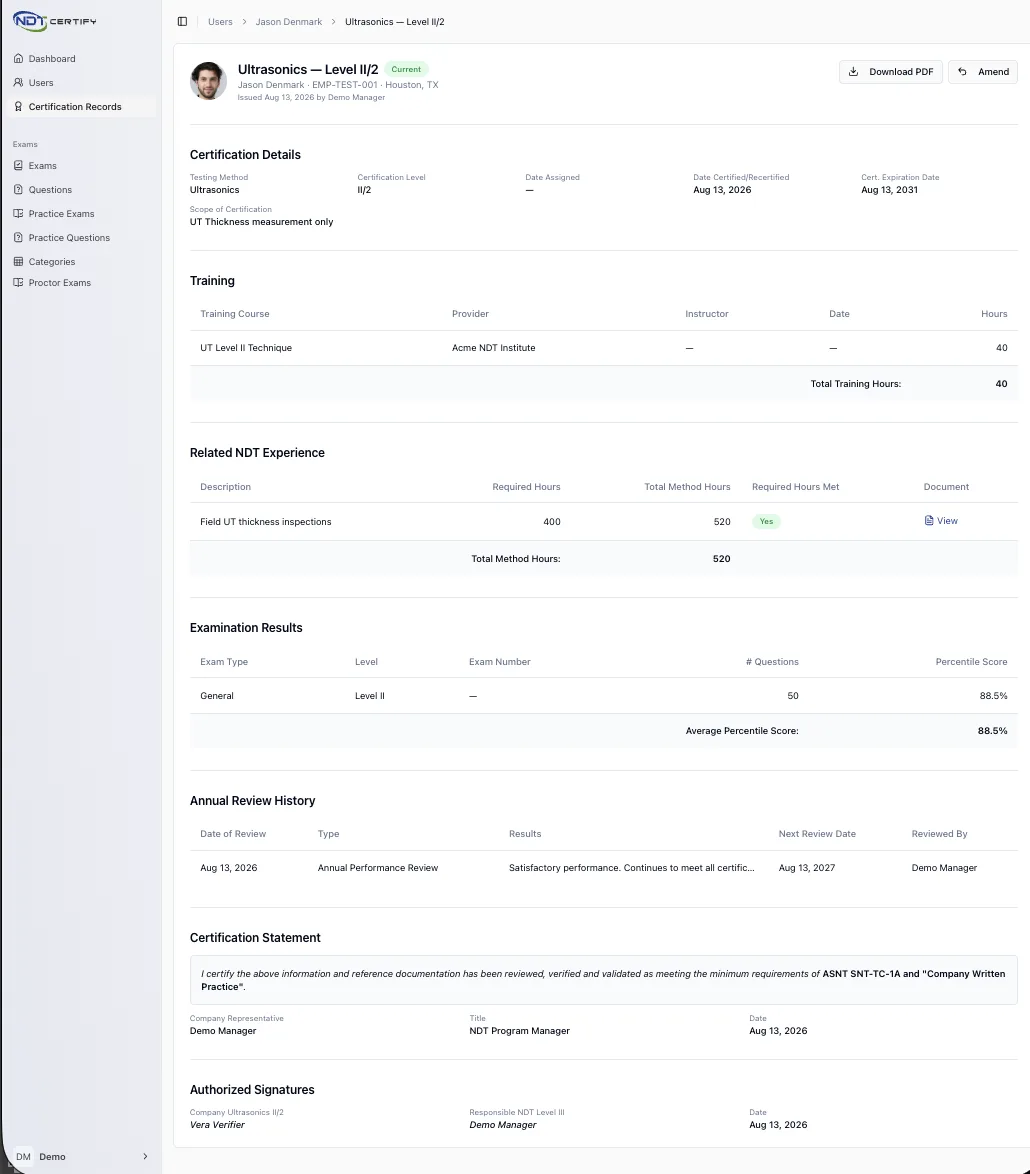View the experience document link

pos(941,520)
